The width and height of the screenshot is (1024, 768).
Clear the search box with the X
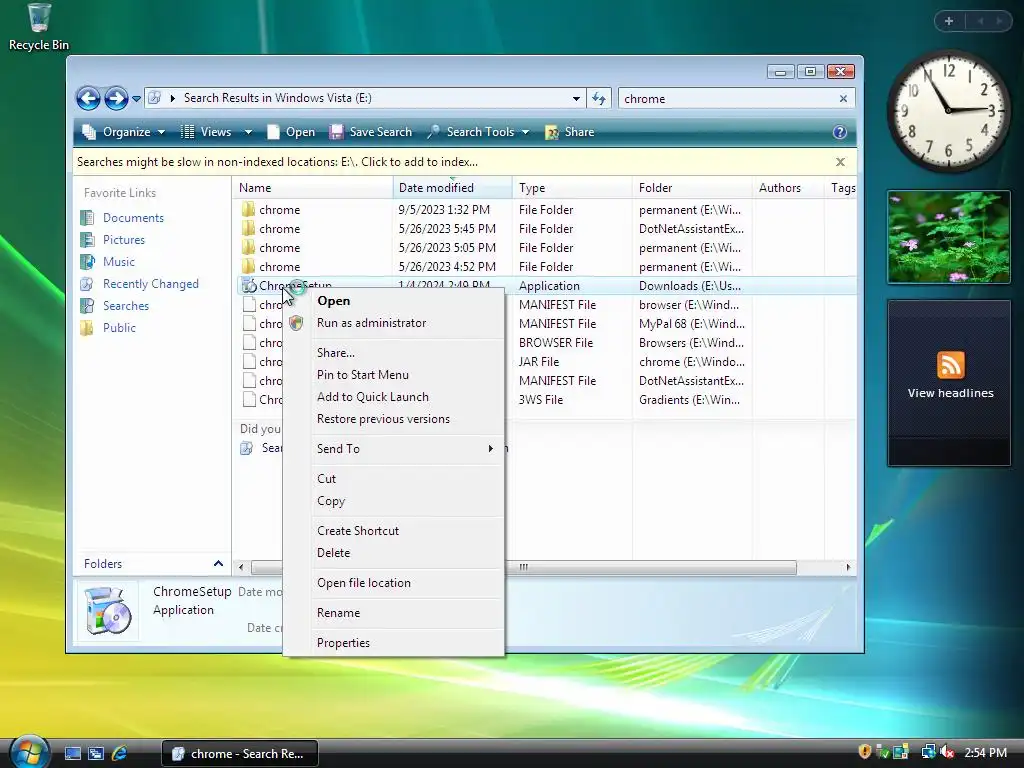tap(843, 99)
